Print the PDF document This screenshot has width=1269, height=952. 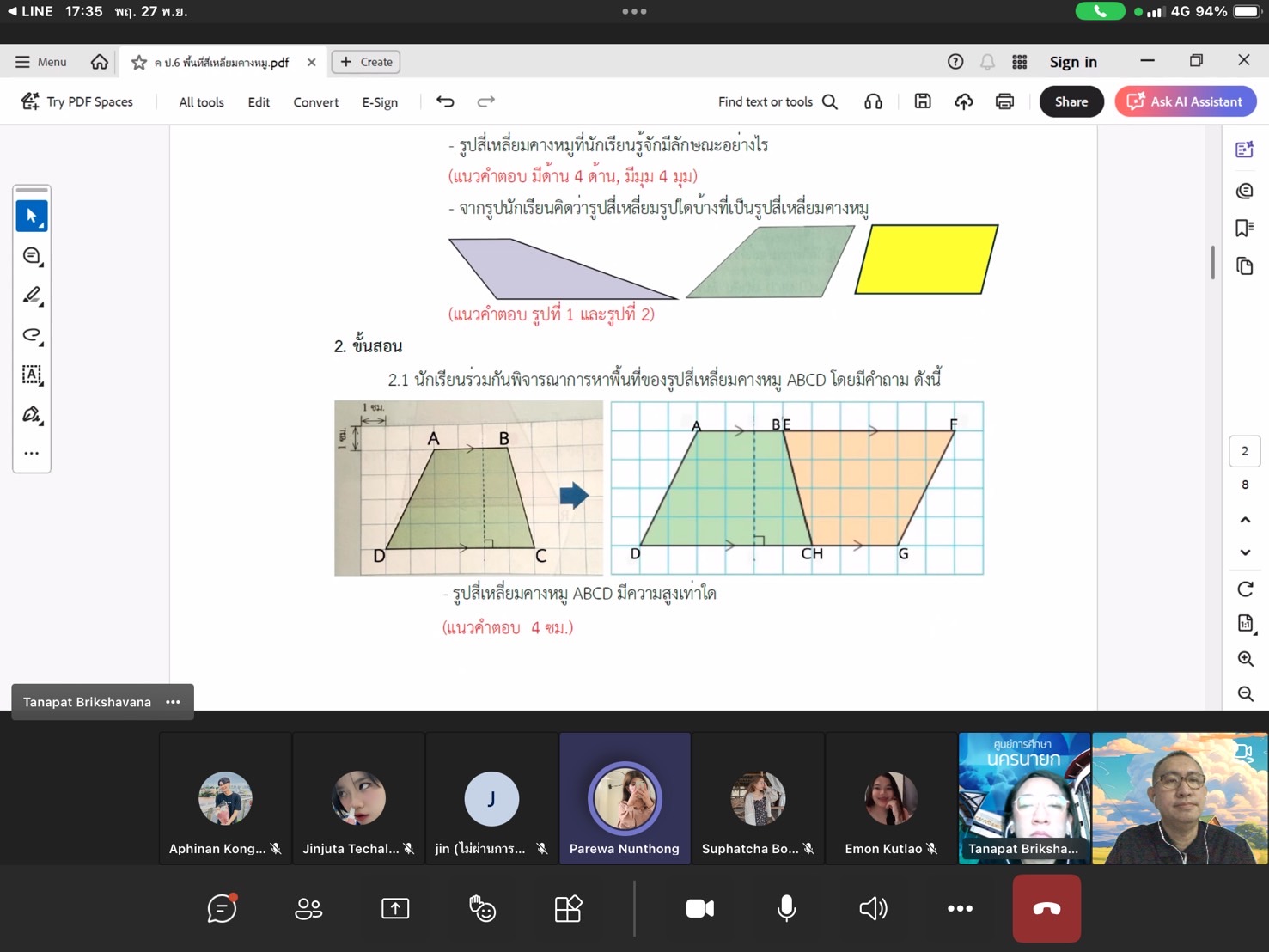click(1004, 101)
